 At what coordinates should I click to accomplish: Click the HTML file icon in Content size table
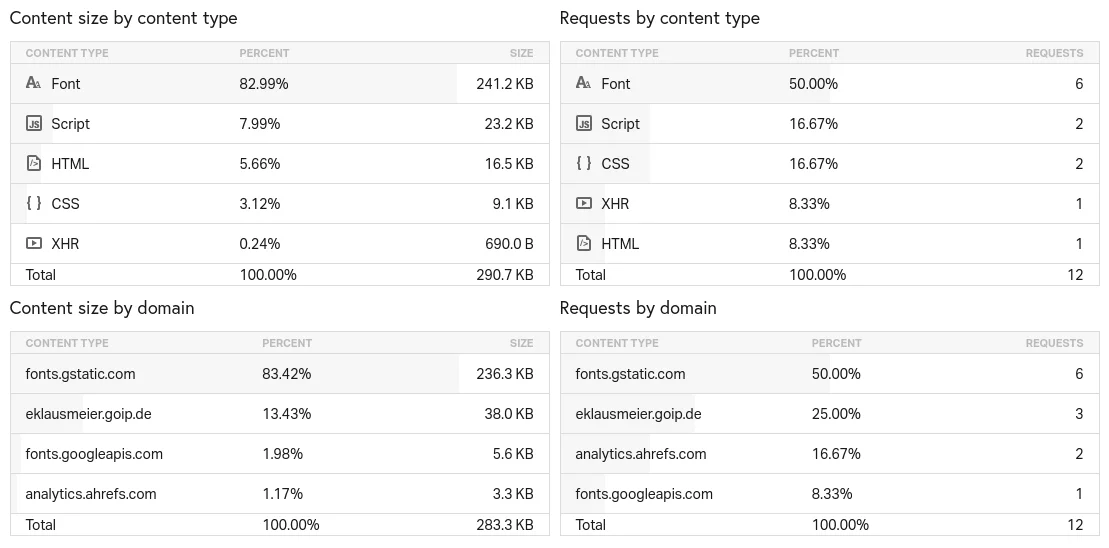pos(34,164)
